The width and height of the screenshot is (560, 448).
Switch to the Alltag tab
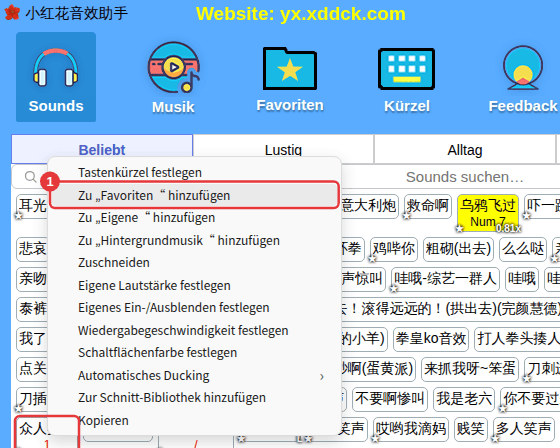(x=465, y=150)
